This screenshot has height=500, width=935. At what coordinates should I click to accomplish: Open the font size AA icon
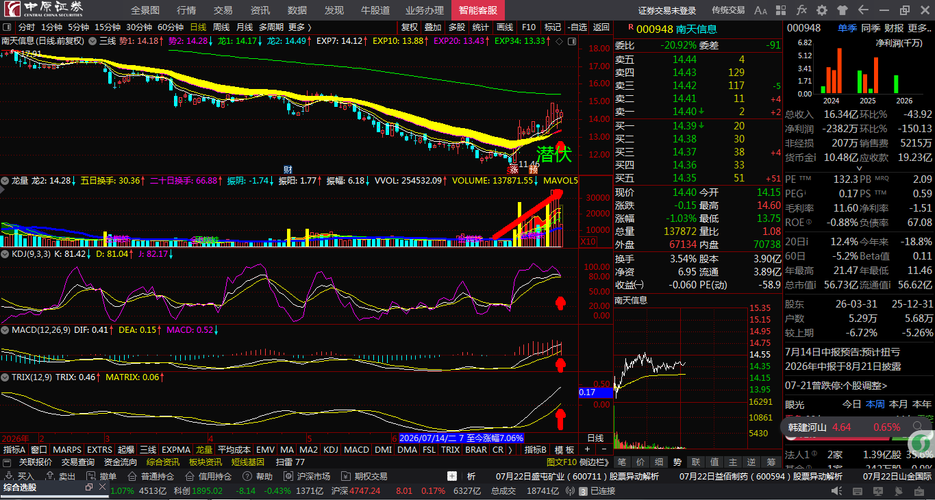[761, 10]
